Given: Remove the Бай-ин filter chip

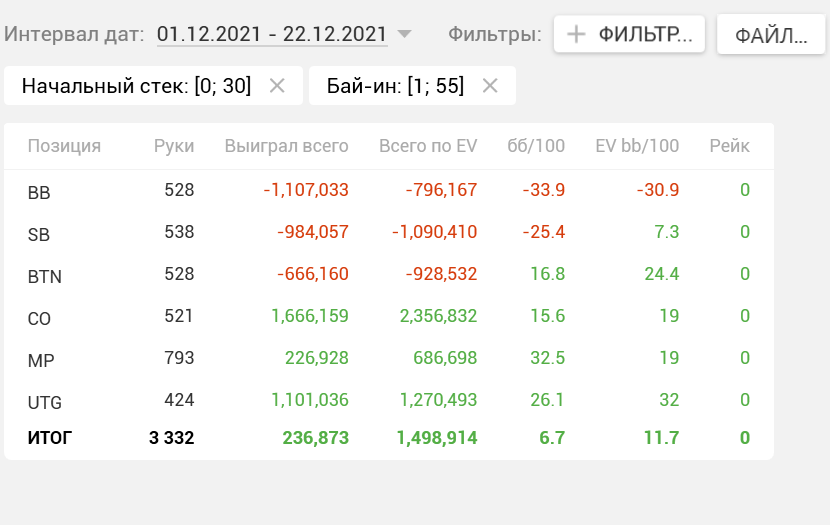Looking at the screenshot, I should [490, 85].
